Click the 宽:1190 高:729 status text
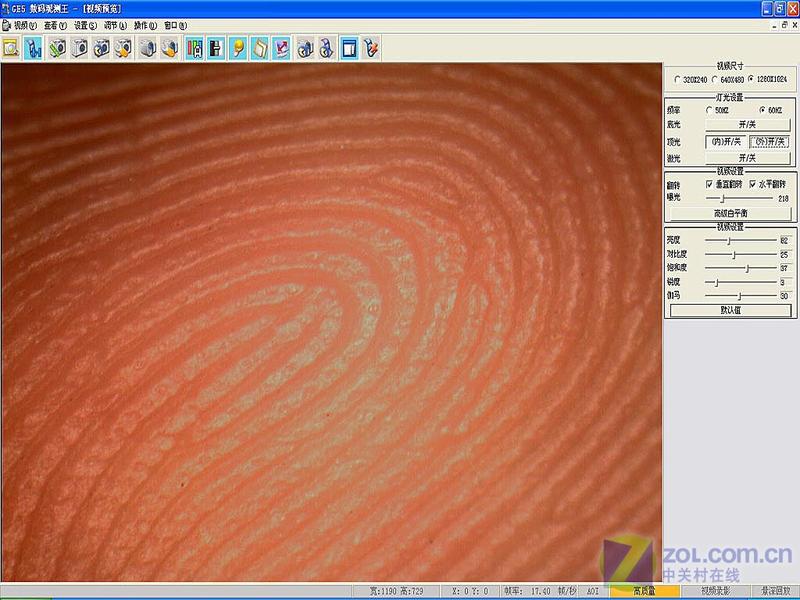 [x=396, y=591]
